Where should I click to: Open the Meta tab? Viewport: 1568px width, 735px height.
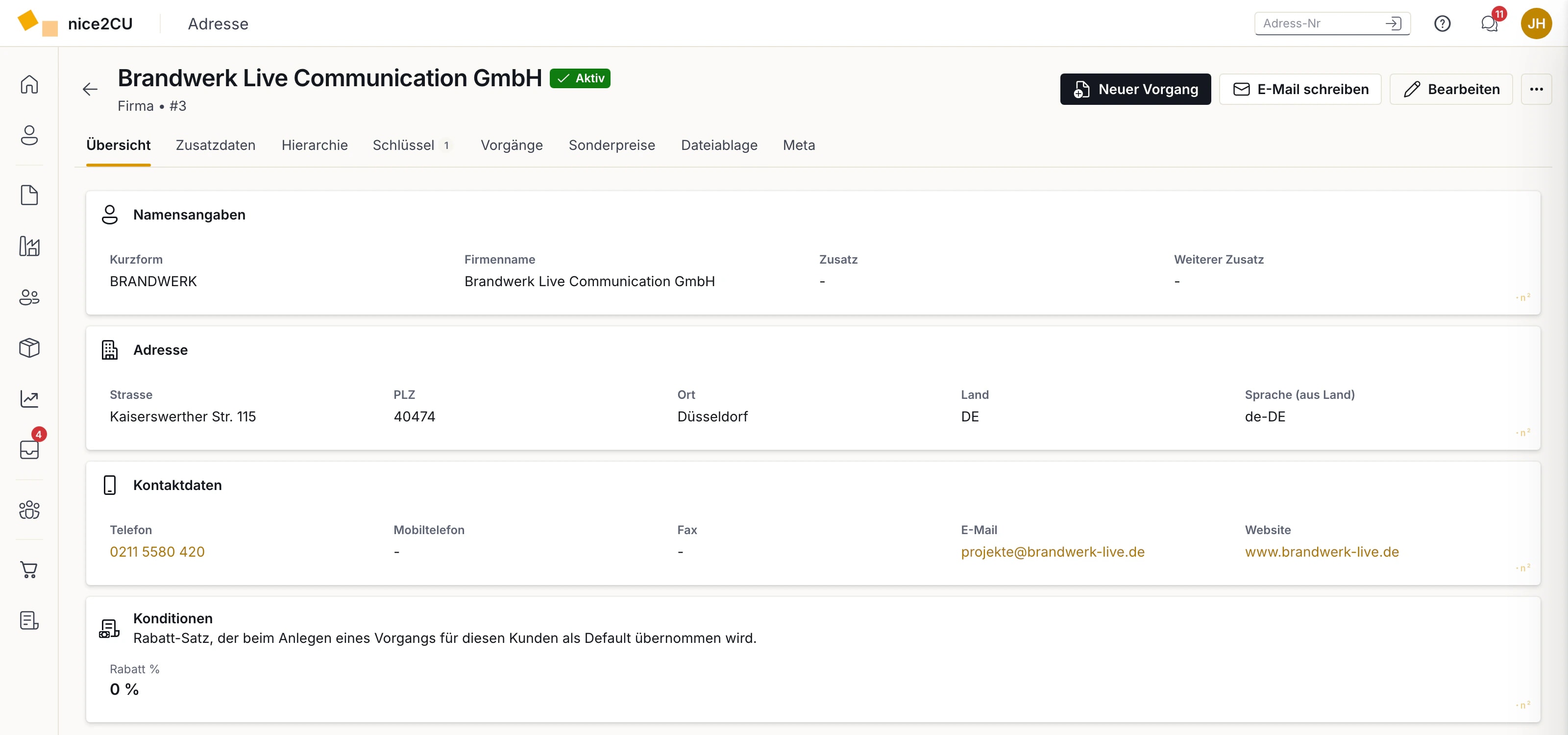[x=799, y=146]
